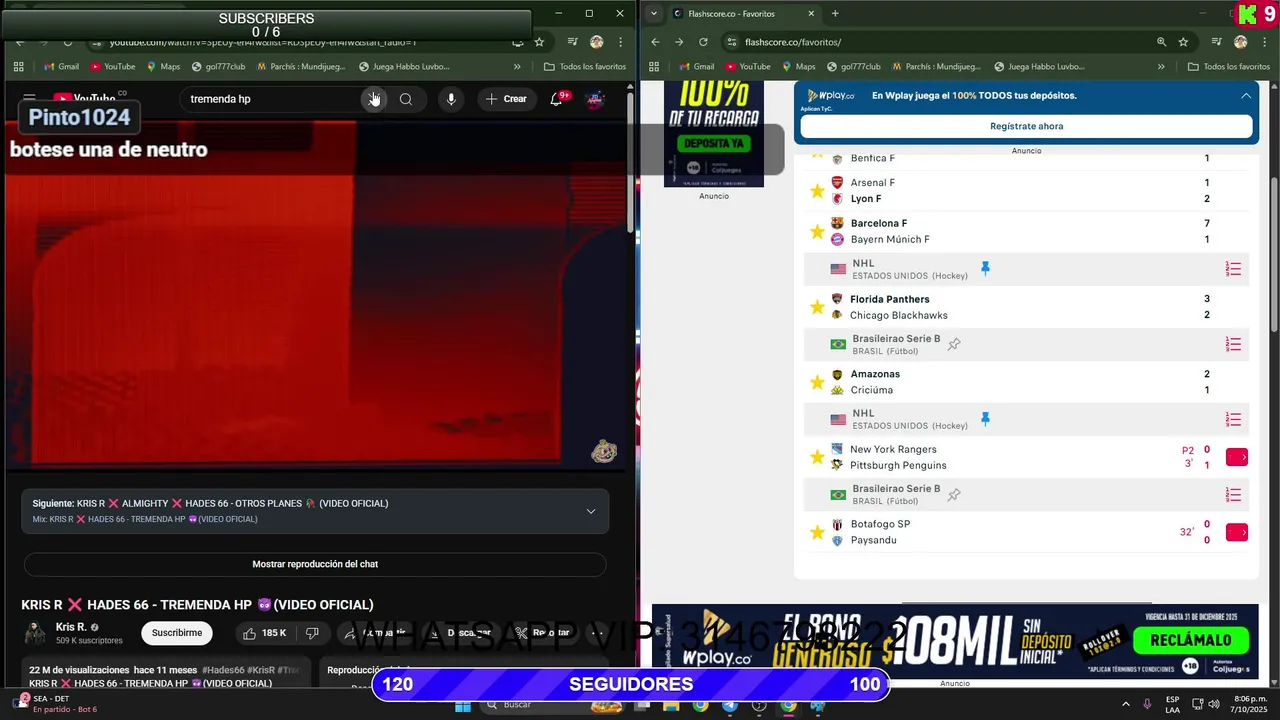
Task: Start YouTube voice search with microphone
Action: 451,99
